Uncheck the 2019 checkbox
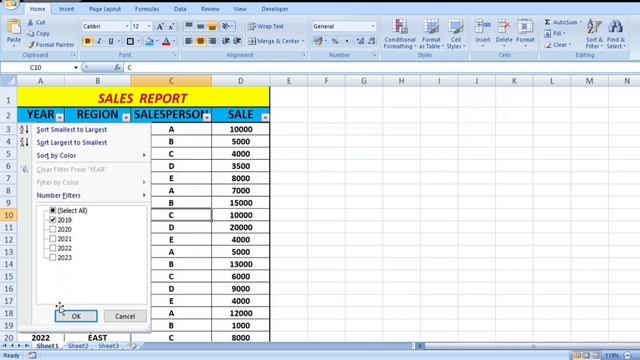640x360 pixels. (x=53, y=220)
